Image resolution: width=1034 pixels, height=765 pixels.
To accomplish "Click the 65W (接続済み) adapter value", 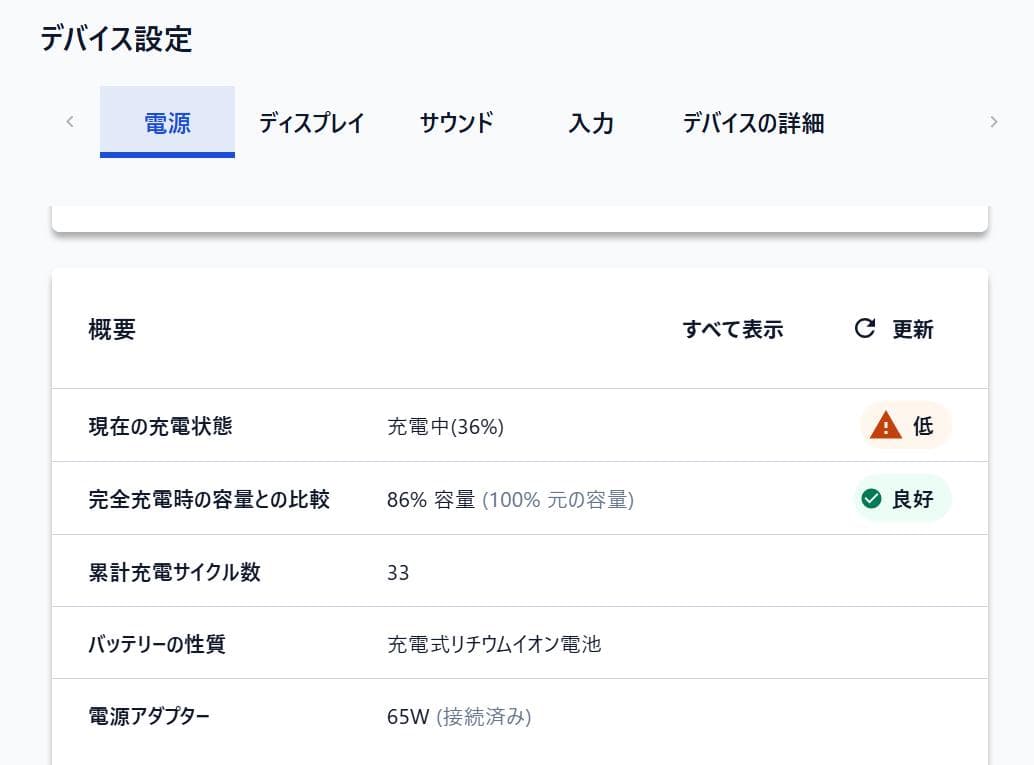I will 459,717.
